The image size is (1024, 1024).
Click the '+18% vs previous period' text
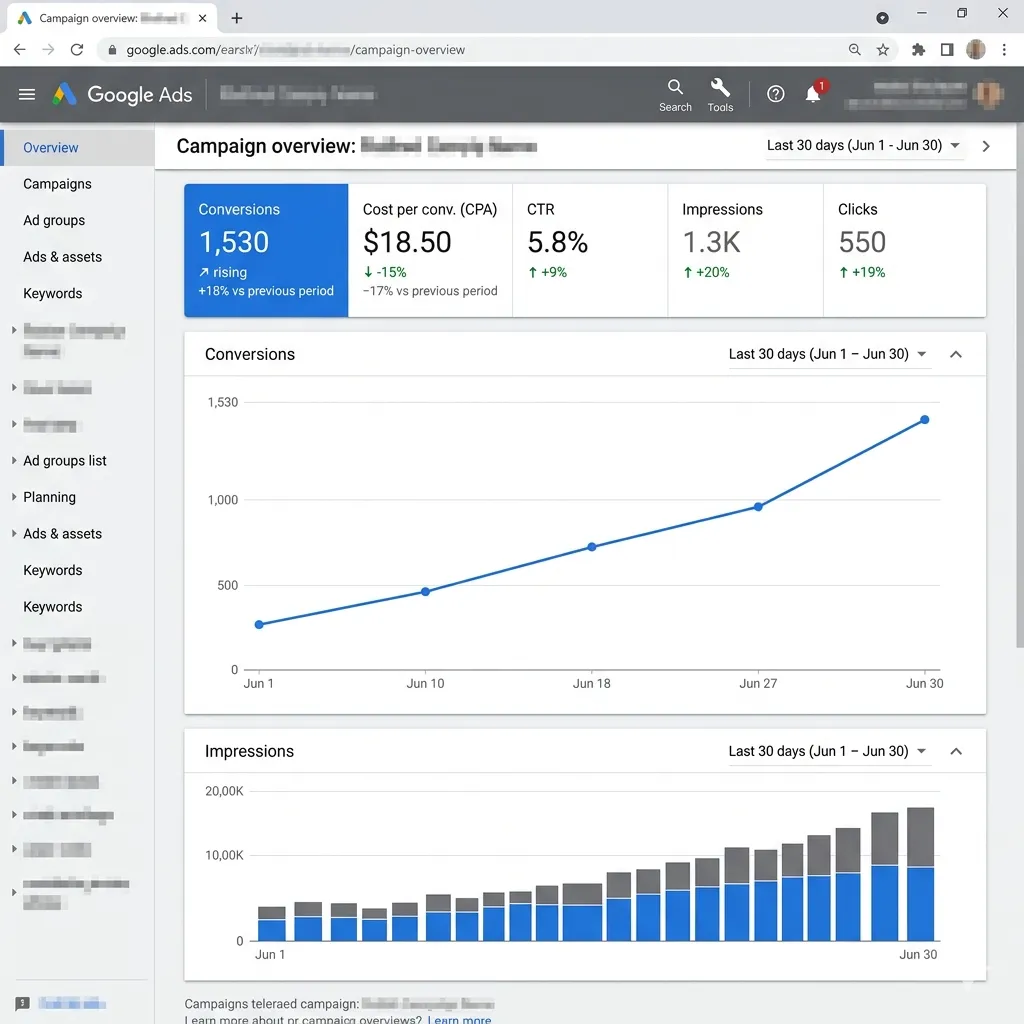pyautogui.click(x=266, y=291)
